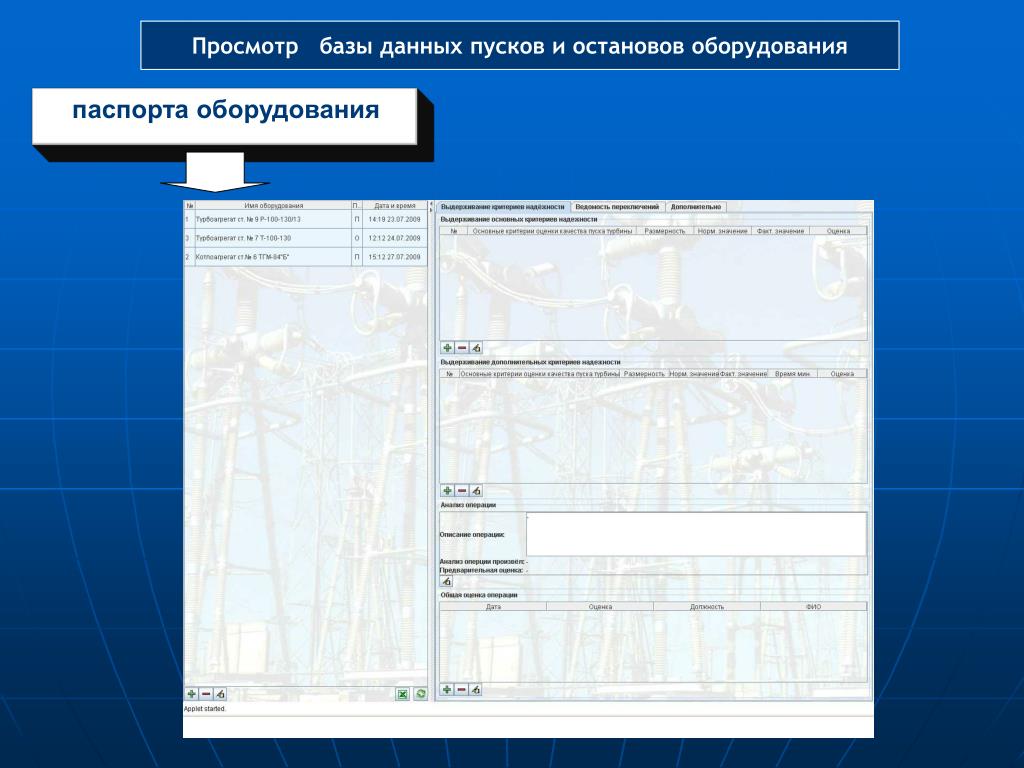Edit a row in the additional reliability criteria table
Viewport: 1024px width, 768px height.
(476, 490)
